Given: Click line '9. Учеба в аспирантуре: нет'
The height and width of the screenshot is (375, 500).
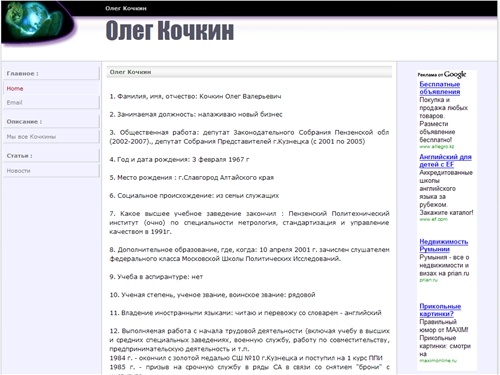Looking at the screenshot, I should (156, 277).
